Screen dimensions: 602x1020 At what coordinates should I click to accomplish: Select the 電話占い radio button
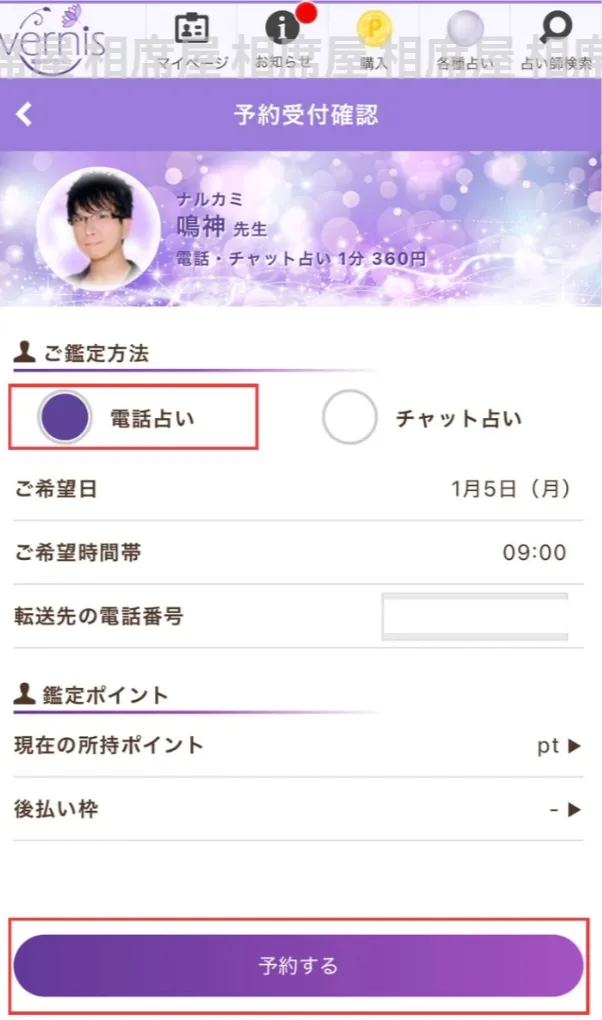pyautogui.click(x=68, y=417)
